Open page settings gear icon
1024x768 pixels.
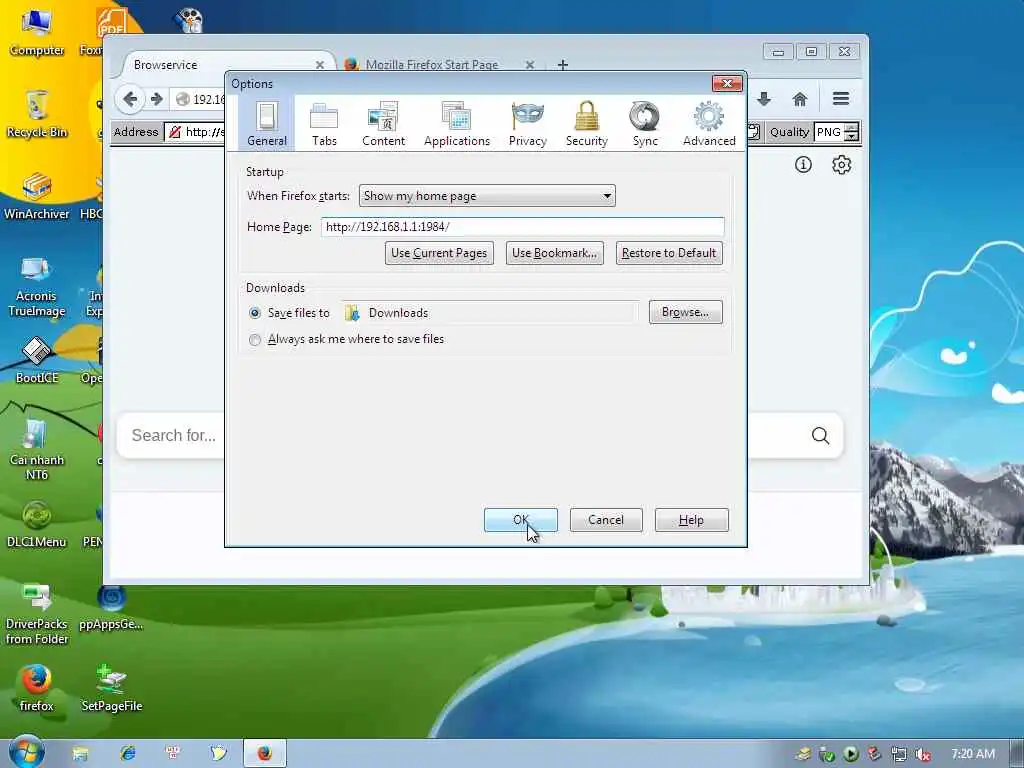(x=842, y=165)
